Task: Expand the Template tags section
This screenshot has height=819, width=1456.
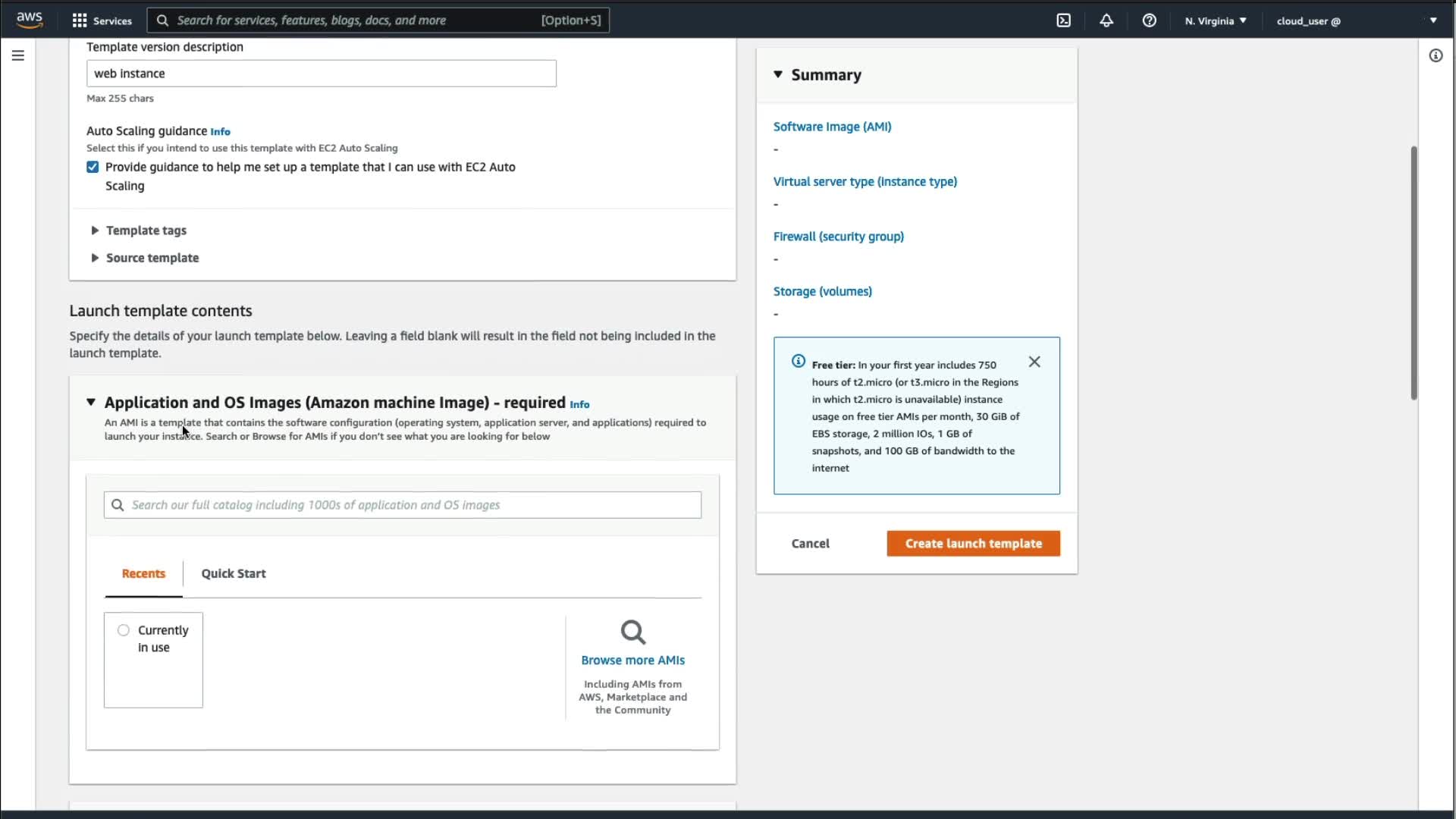Action: click(95, 231)
